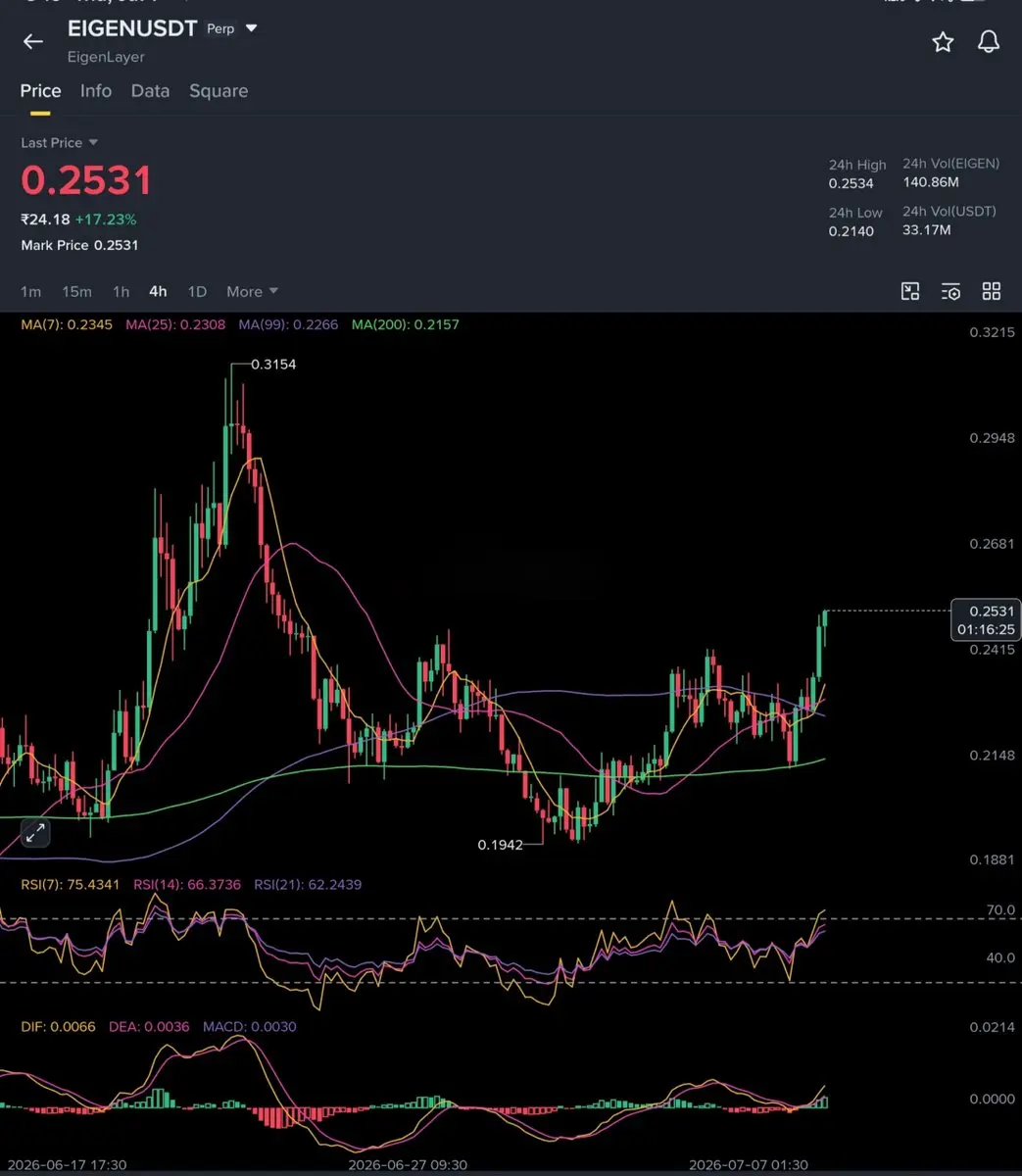Add EIGENUSDT to favorites star

coord(943,41)
